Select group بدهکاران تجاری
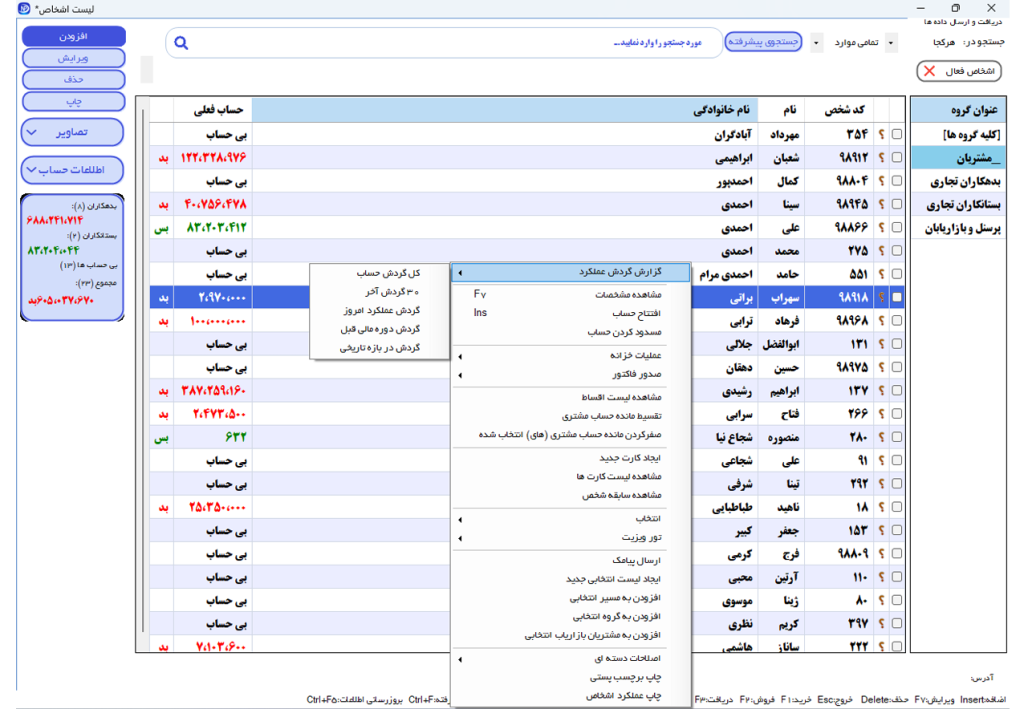This screenshot has width=1024, height=709. pos(959,181)
